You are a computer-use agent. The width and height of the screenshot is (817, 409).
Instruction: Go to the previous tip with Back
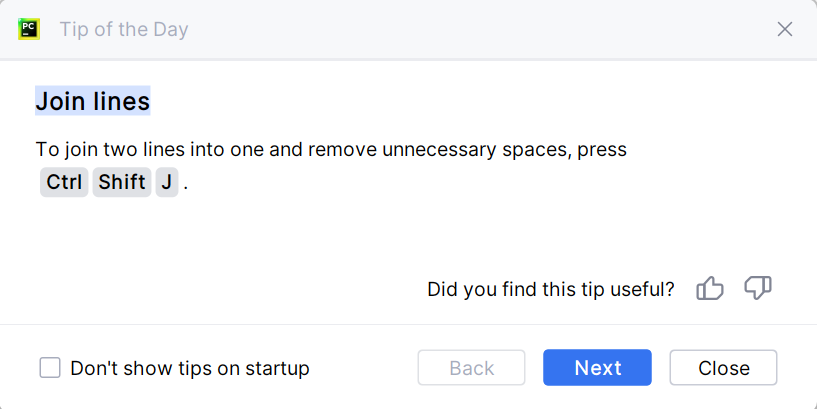(471, 368)
